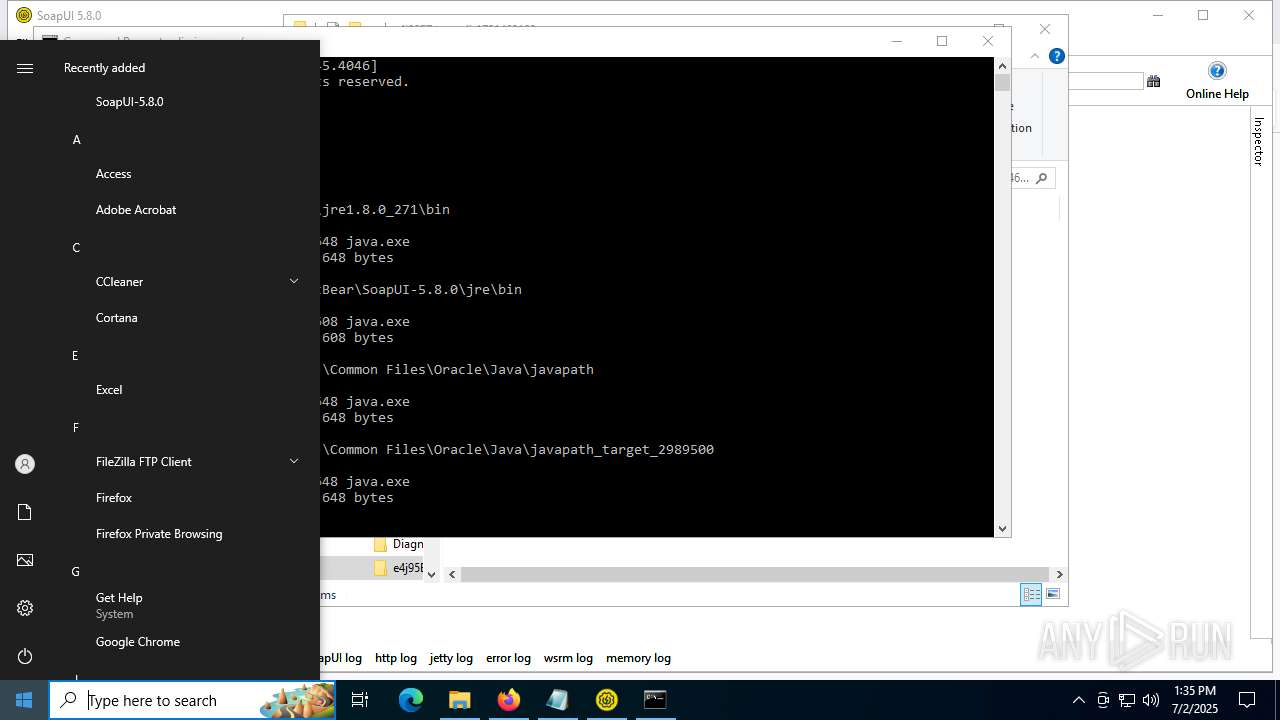This screenshot has width=1280, height=720.
Task: Switch to the wsrm log tab
Action: 568,658
